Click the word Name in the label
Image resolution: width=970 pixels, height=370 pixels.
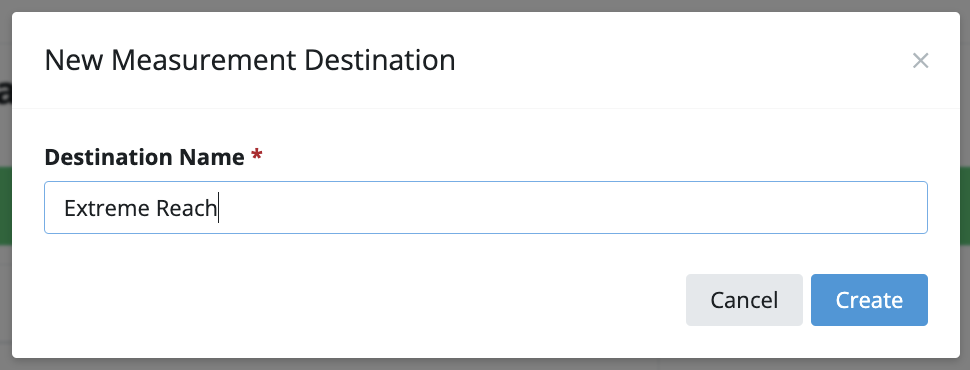212,157
